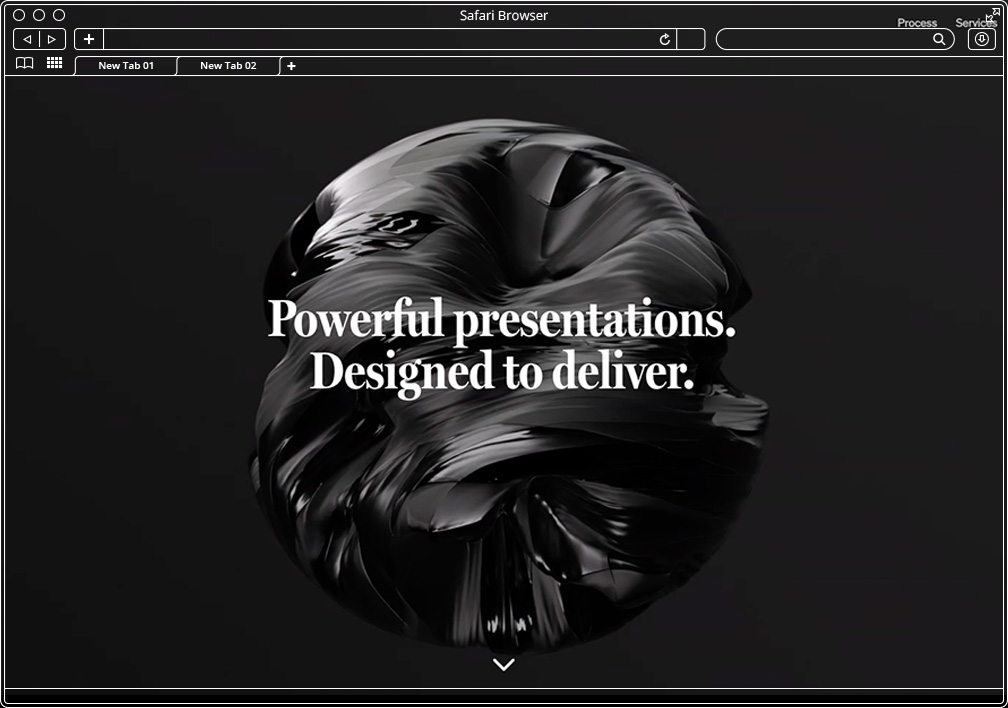
Task: Focus the URL address bar
Action: [x=380, y=39]
